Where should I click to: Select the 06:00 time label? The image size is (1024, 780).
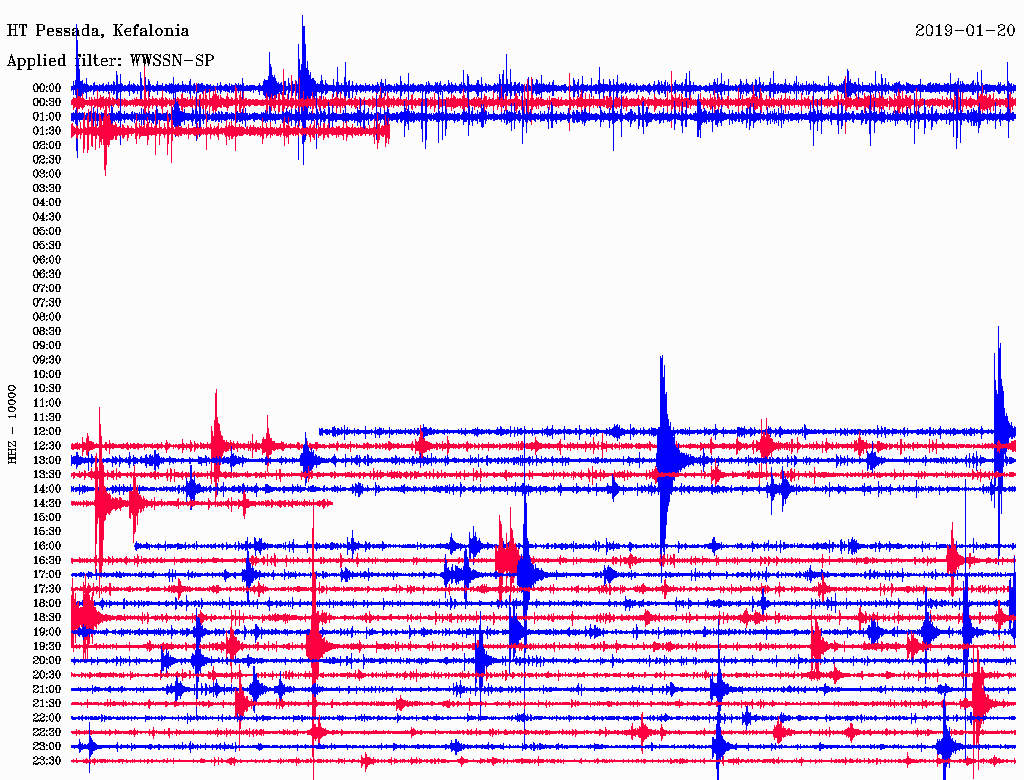(x=47, y=259)
